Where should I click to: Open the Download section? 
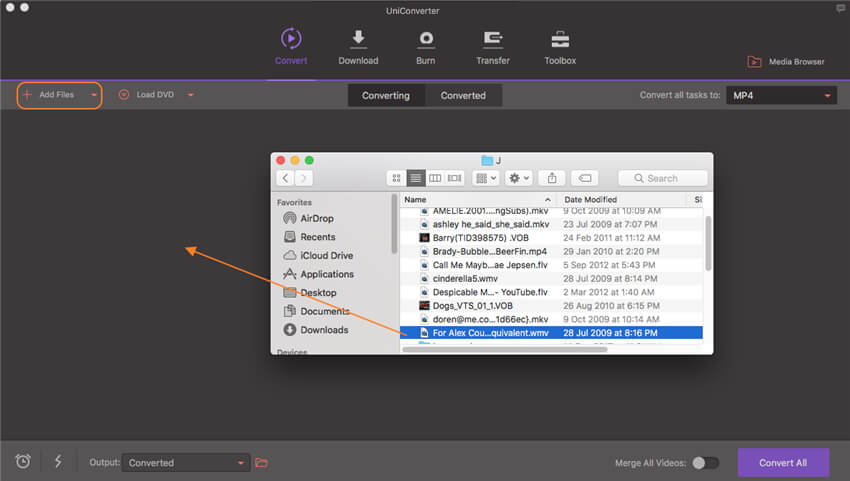[358, 47]
